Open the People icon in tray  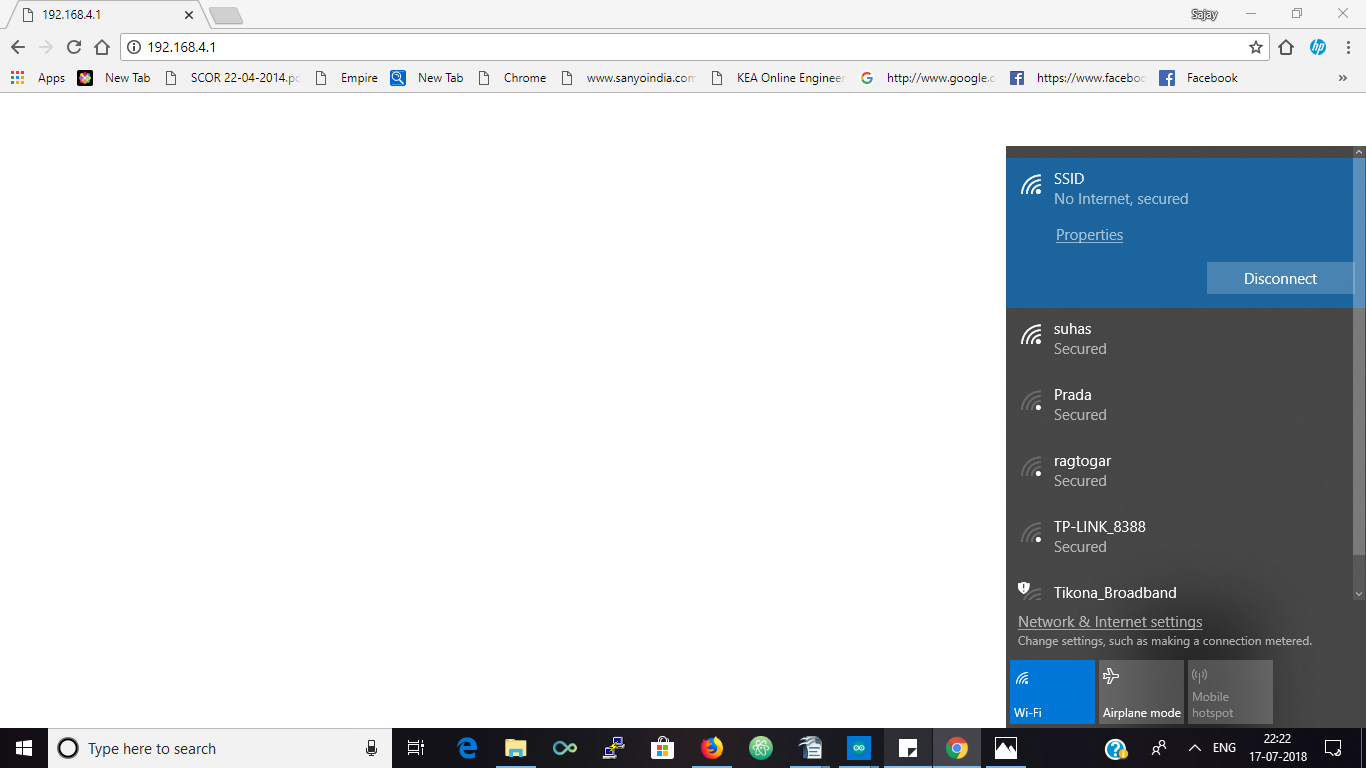(x=1159, y=748)
